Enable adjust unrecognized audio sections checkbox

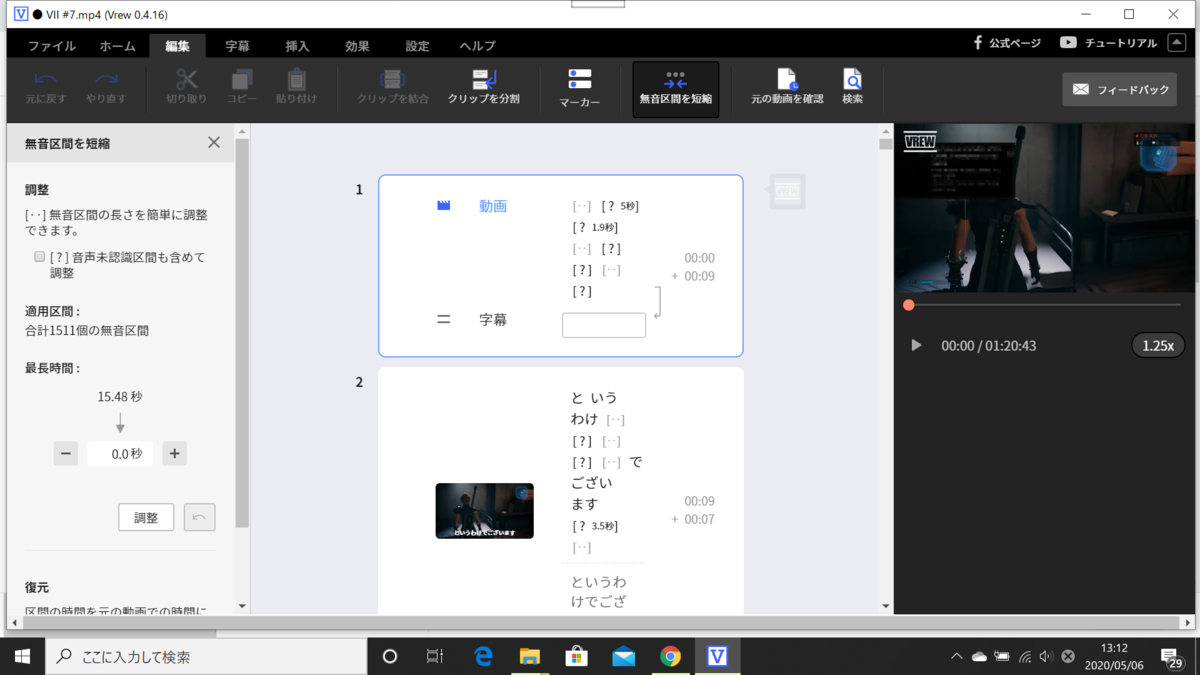click(38, 256)
